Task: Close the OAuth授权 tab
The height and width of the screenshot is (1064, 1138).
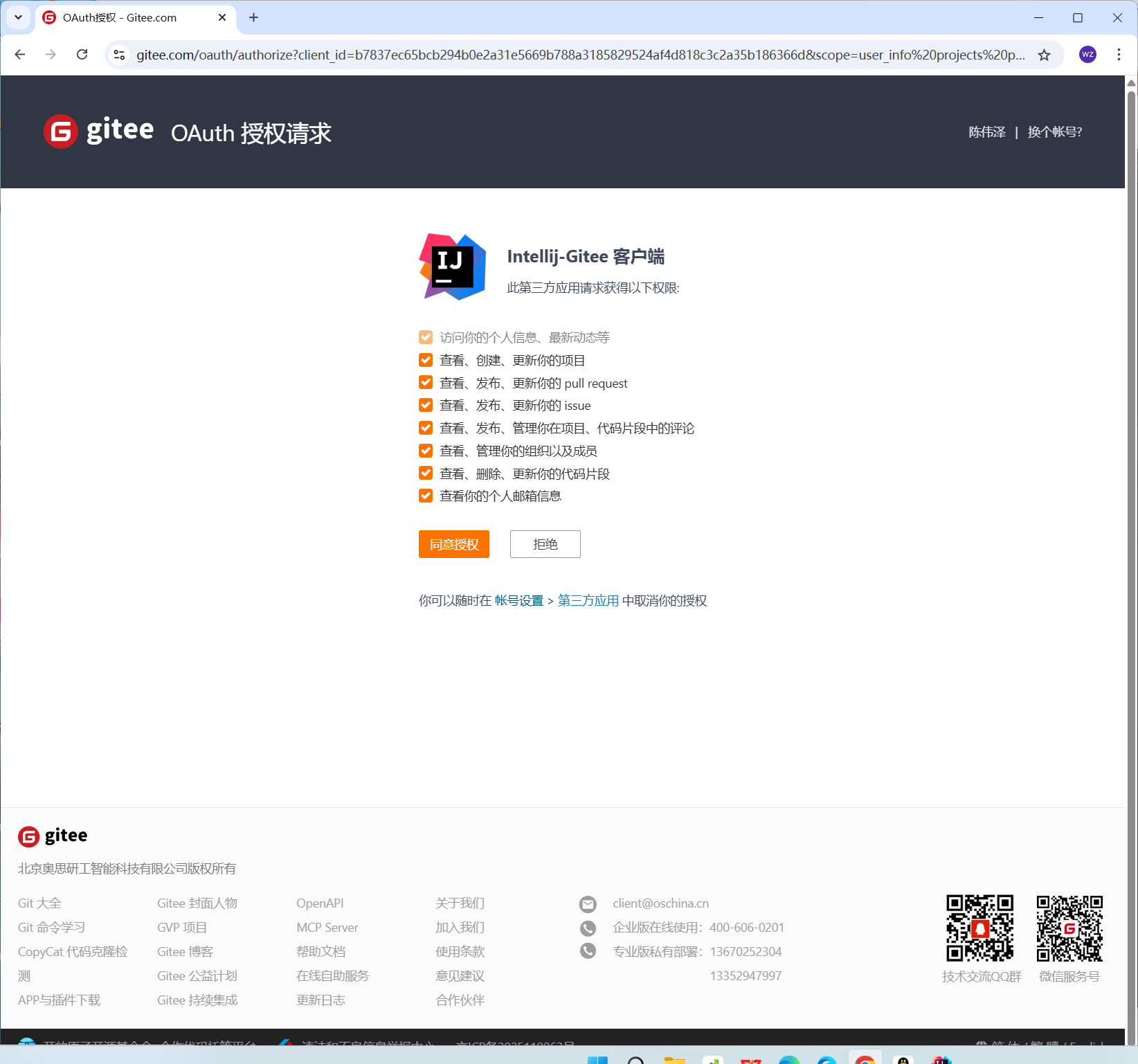Action: [222, 17]
